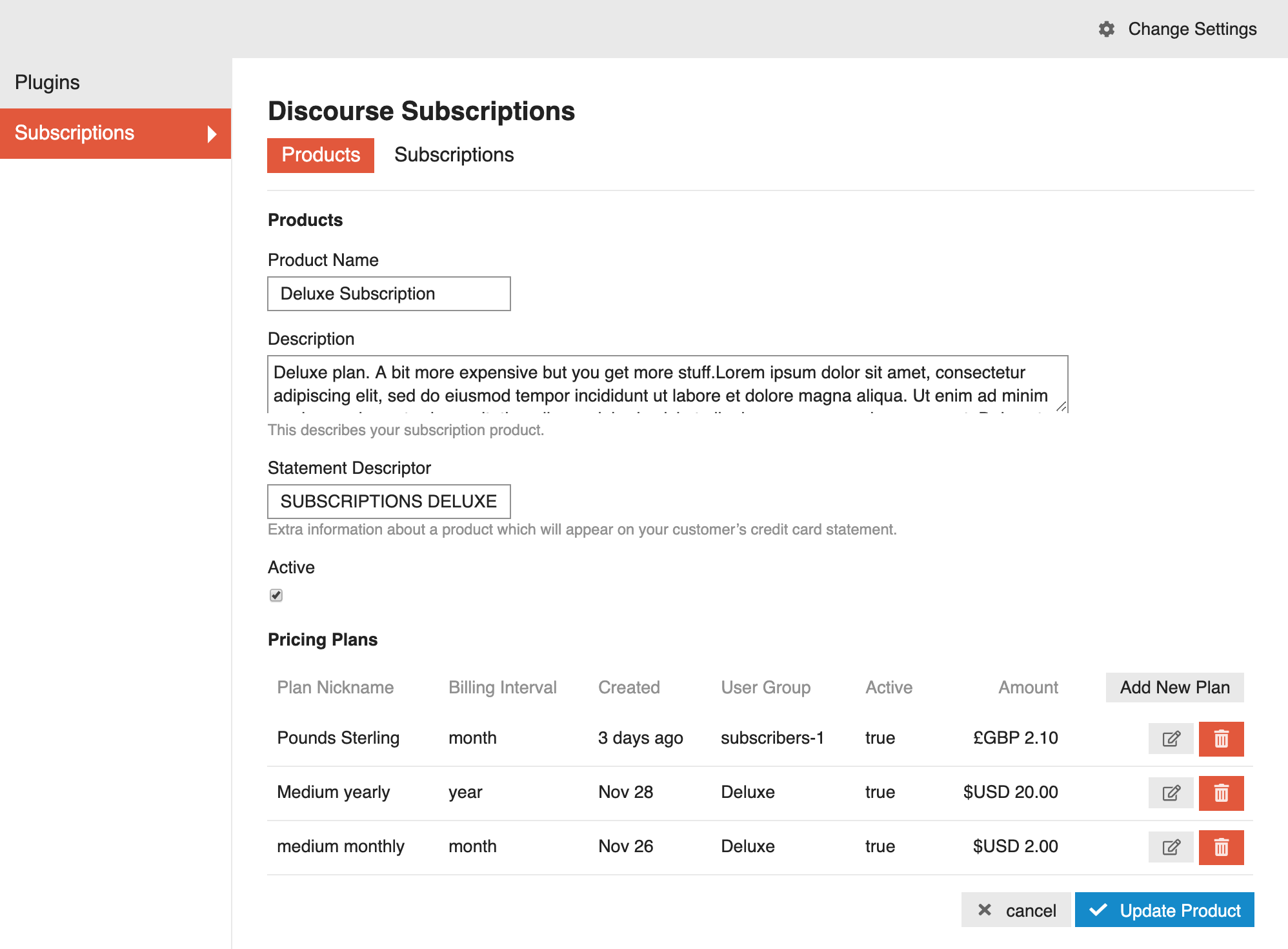
Task: Click the Deluxe group in medium monthly row
Action: click(748, 846)
